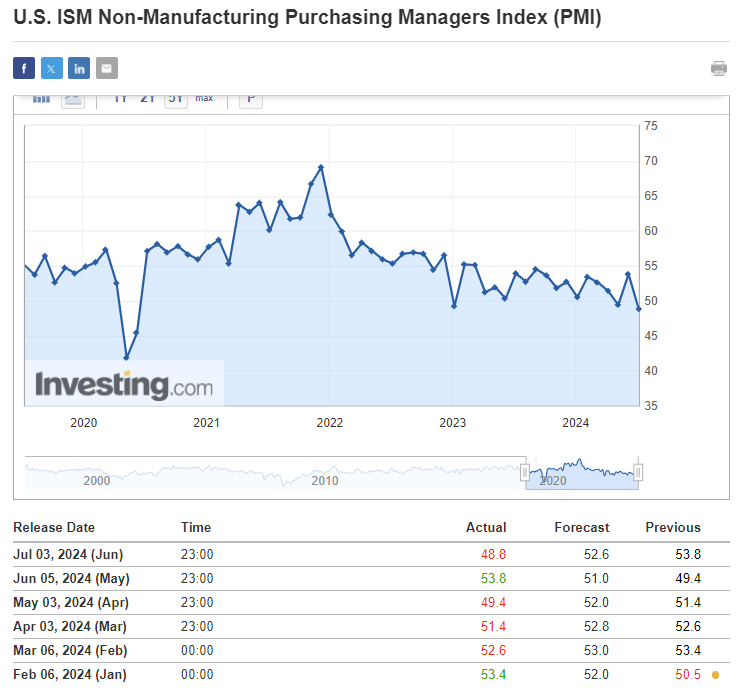Grab the right navigator range handle

(638, 472)
